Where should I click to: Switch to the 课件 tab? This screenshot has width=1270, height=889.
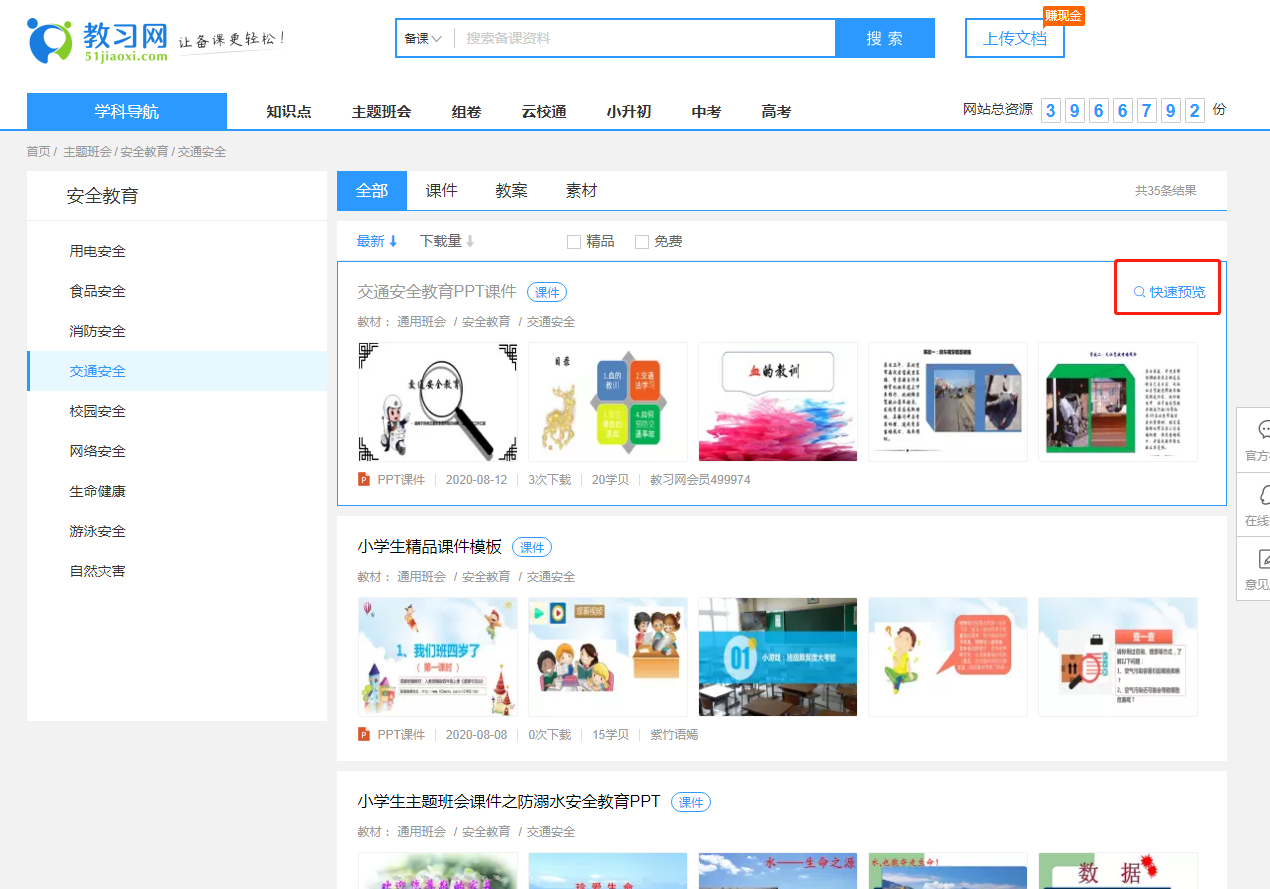pos(442,190)
